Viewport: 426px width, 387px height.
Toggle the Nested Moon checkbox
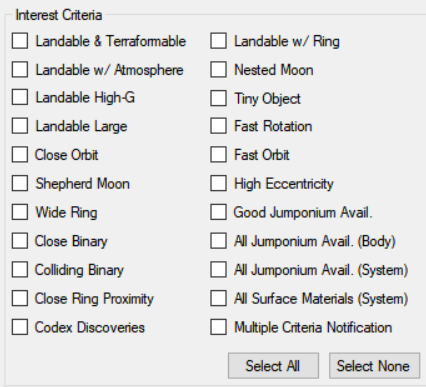pyautogui.click(x=218, y=70)
